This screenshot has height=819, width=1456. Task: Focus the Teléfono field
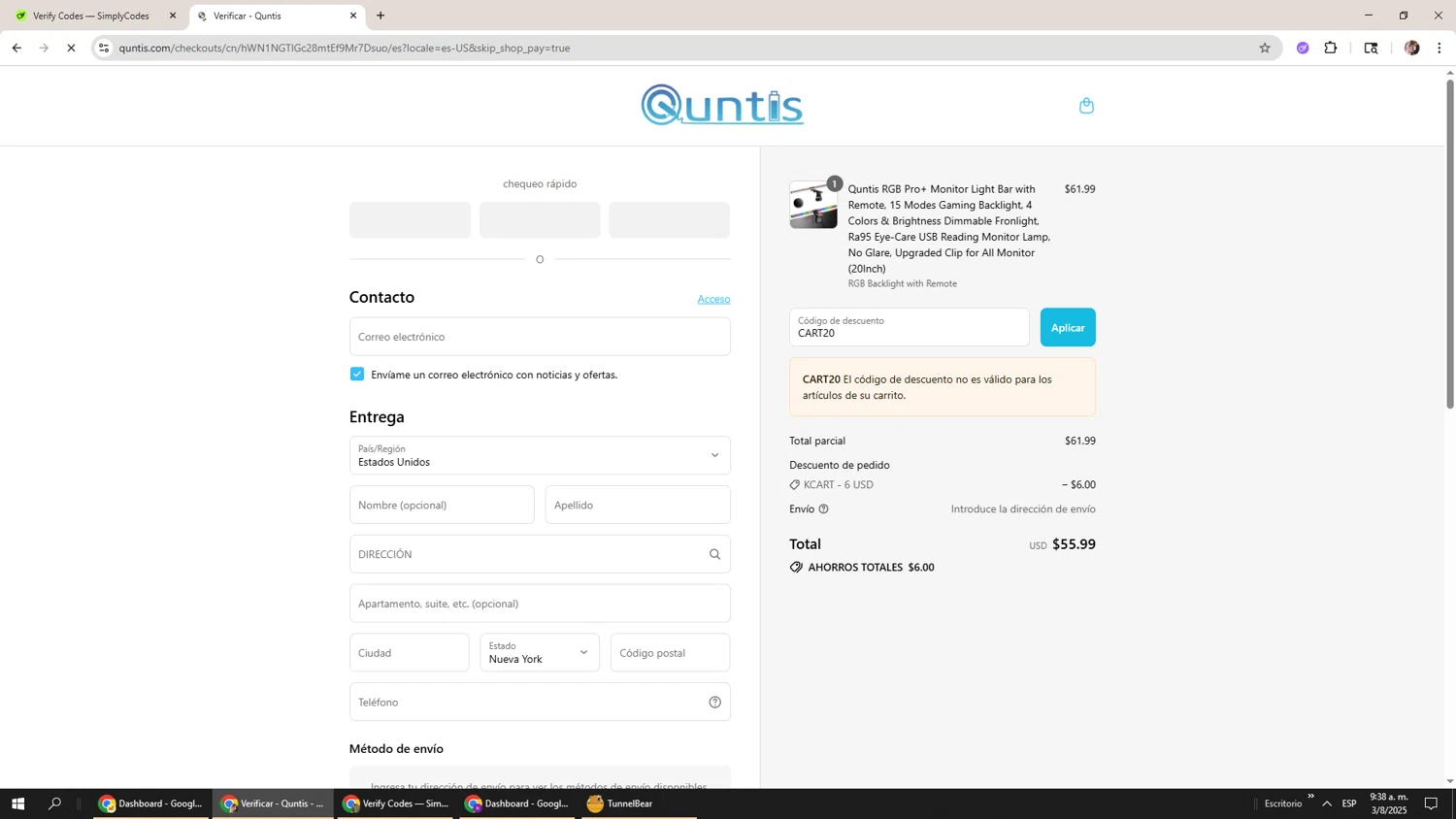click(x=540, y=703)
